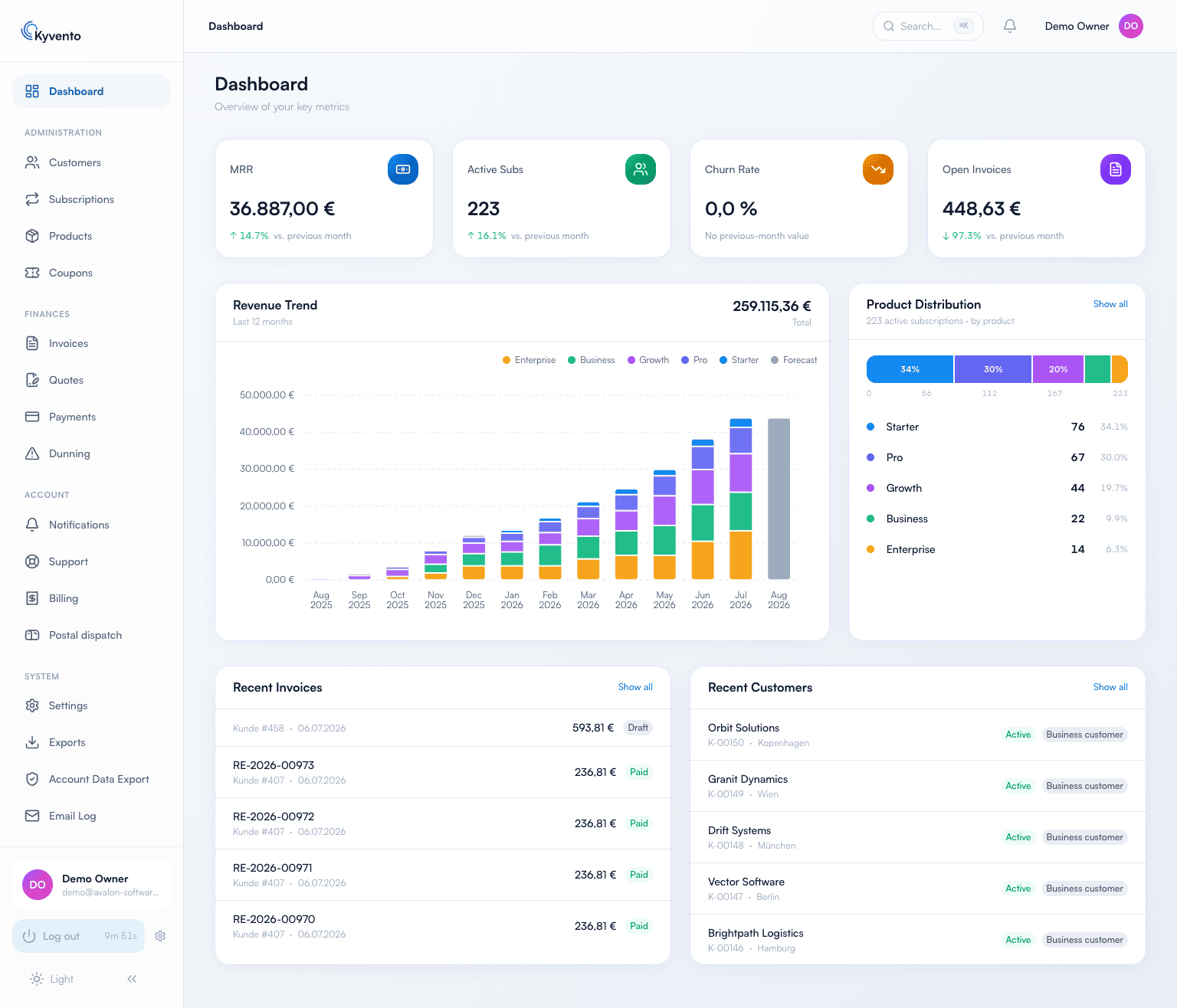Click the Active Subs green users icon
The image size is (1177, 1008).
tap(641, 169)
